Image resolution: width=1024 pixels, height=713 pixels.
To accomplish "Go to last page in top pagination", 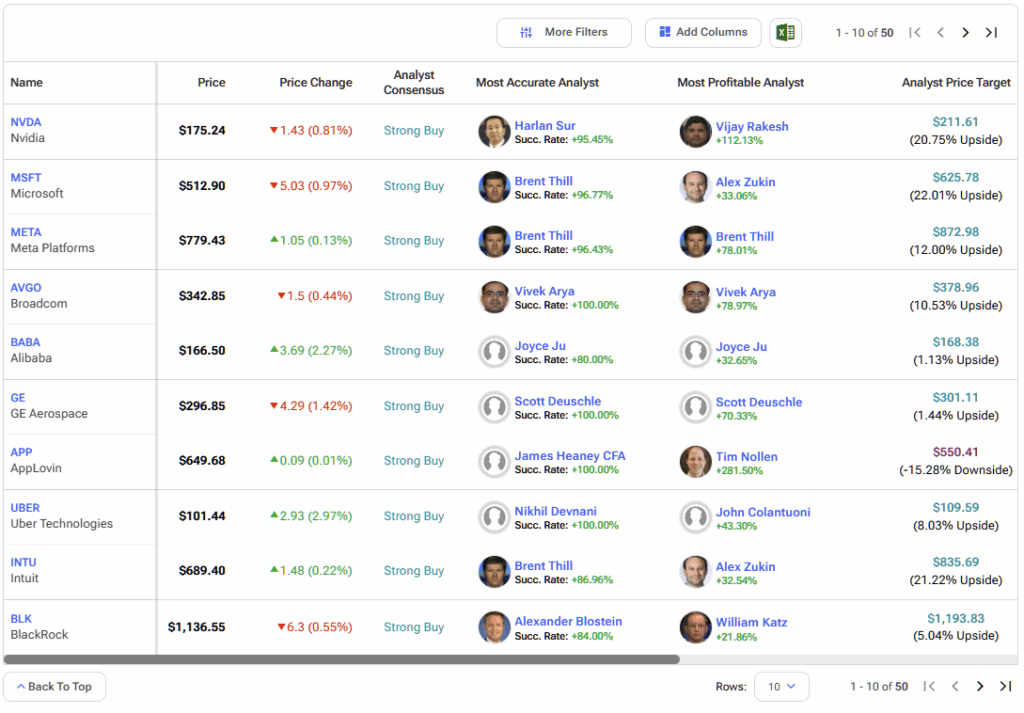I will pyautogui.click(x=991, y=33).
